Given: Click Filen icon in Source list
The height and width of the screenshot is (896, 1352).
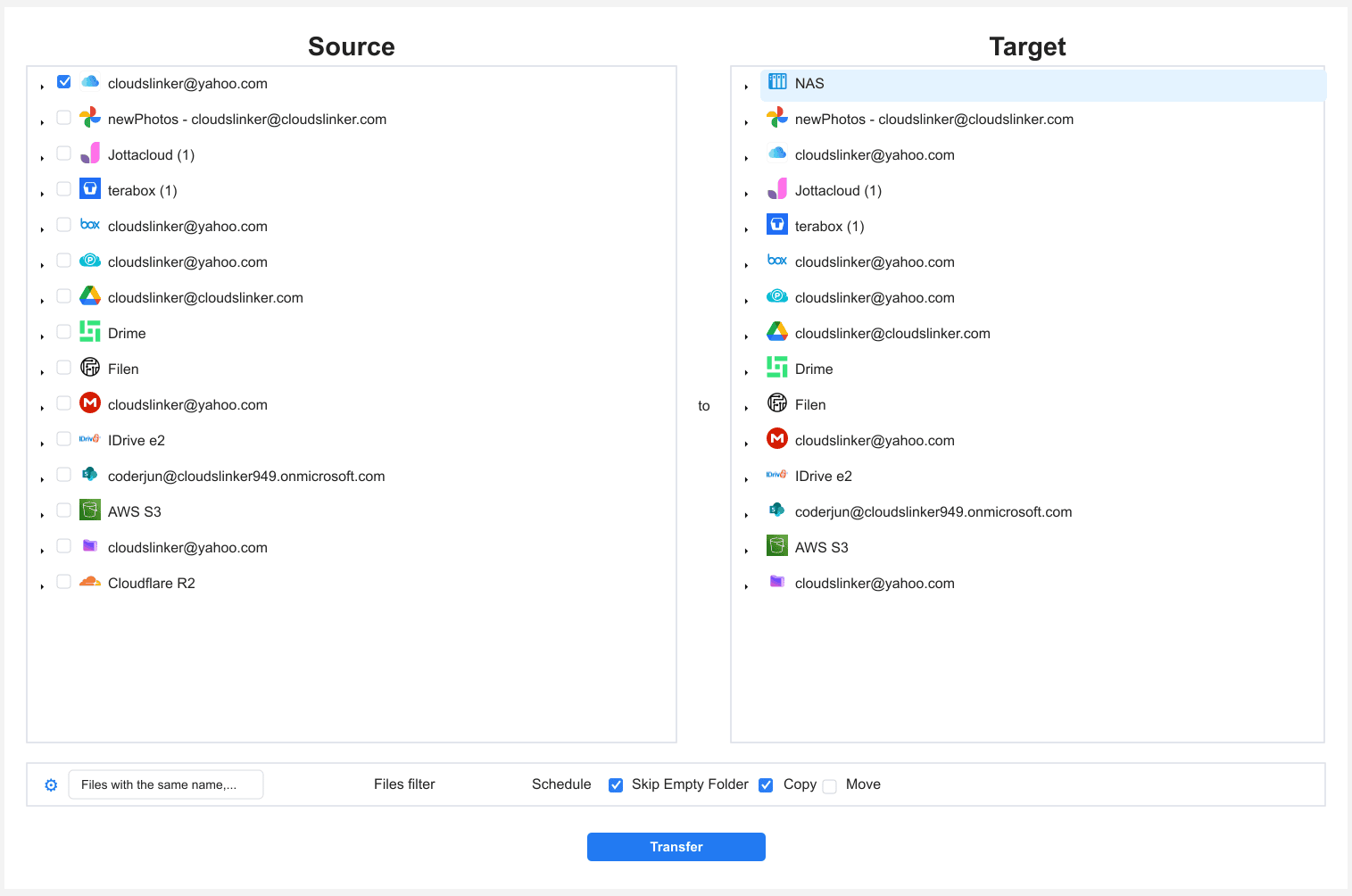Looking at the screenshot, I should click(90, 367).
